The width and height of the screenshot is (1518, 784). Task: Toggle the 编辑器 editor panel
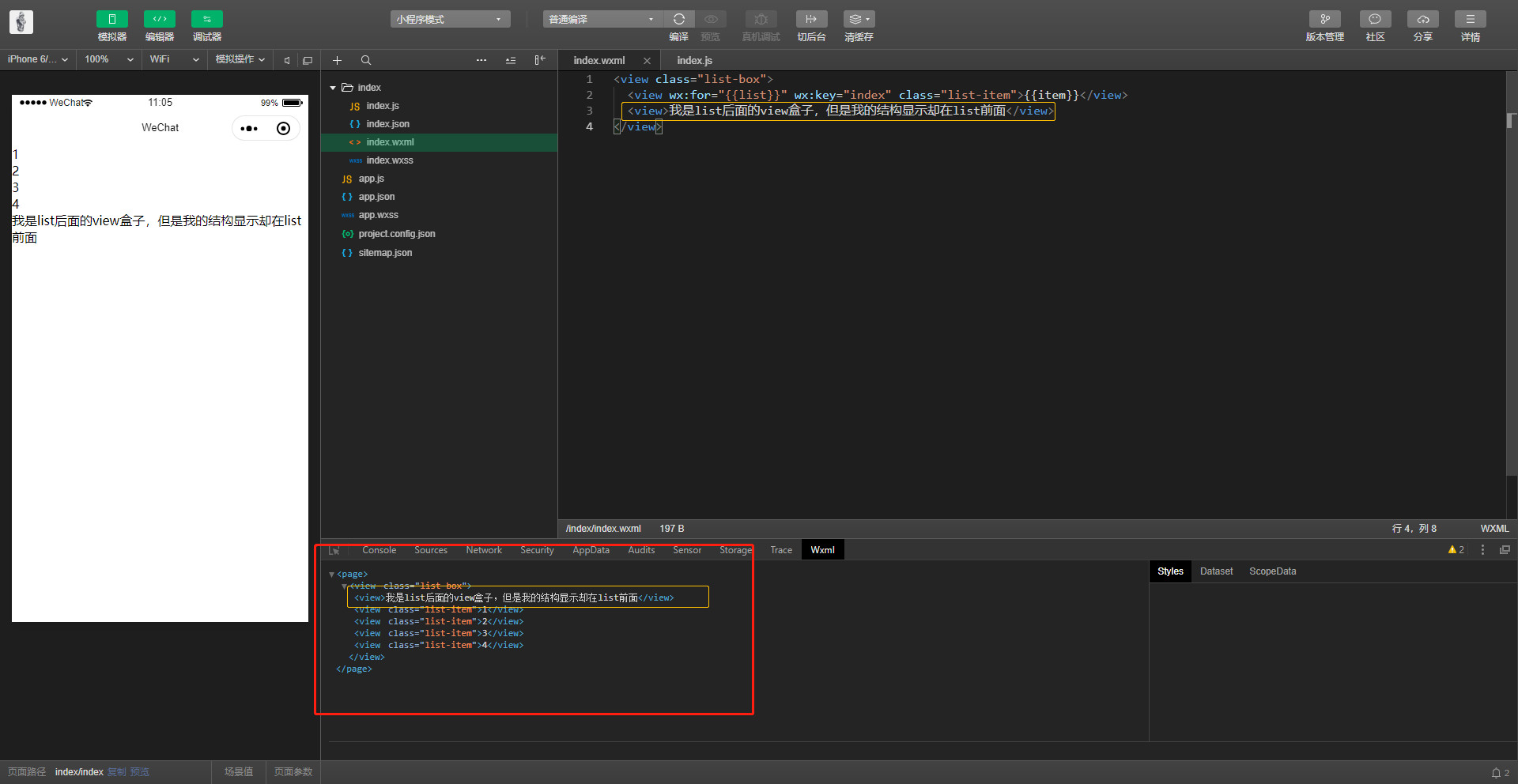(159, 19)
